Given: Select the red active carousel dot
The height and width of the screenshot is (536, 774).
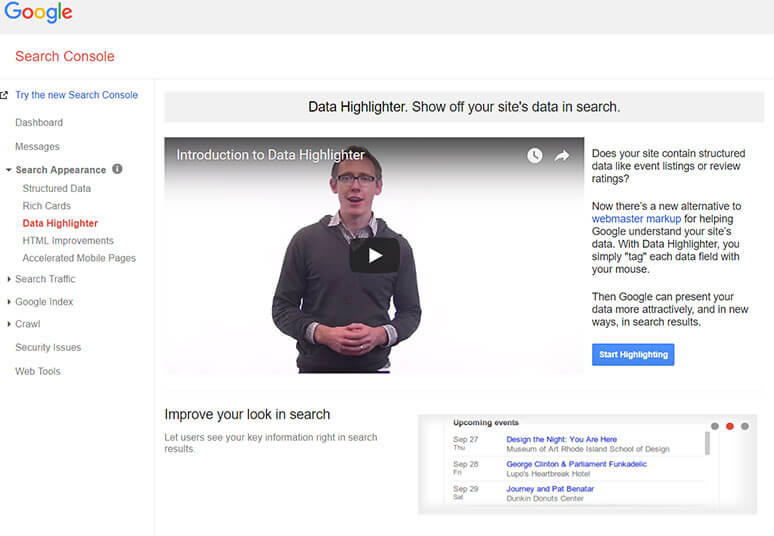Looking at the screenshot, I should coord(730,426).
